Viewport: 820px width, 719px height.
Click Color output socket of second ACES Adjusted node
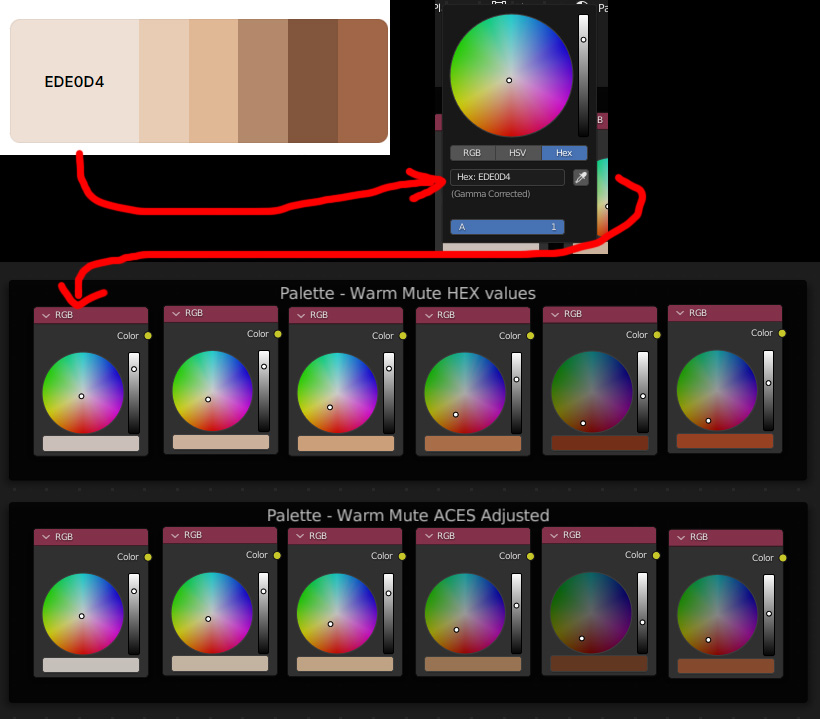click(x=277, y=555)
